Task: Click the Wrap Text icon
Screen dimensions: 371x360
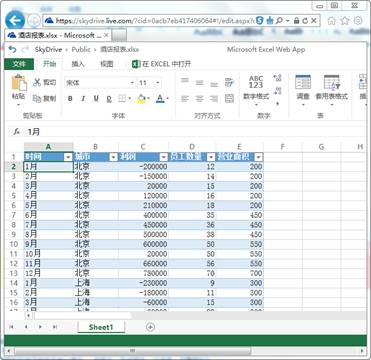Action: 229,82
